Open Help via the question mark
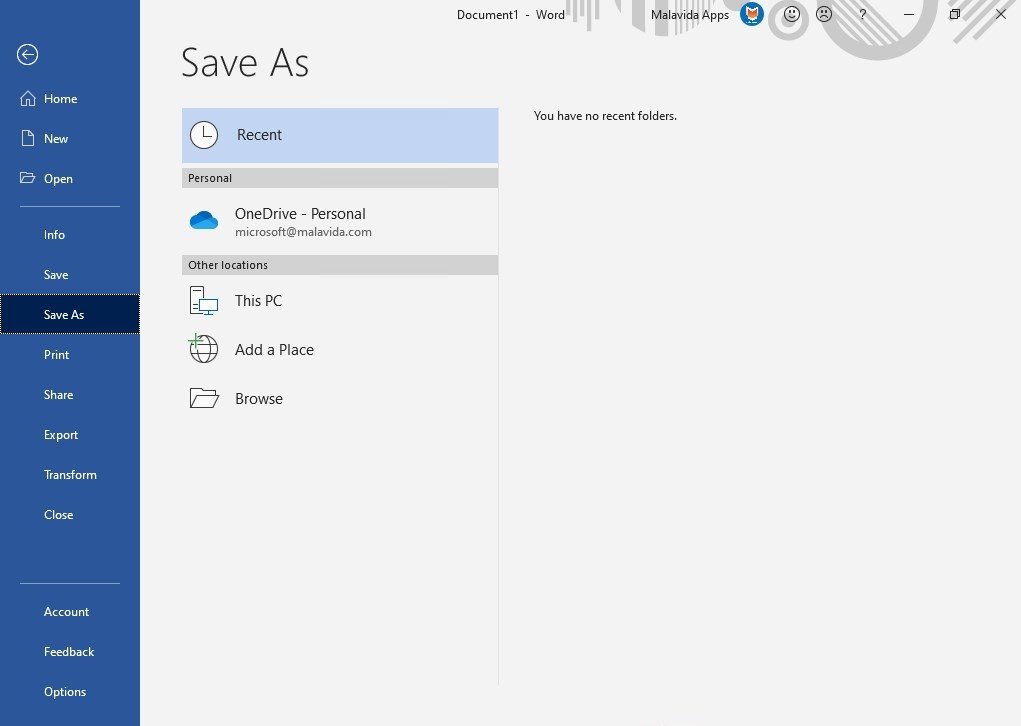The height and width of the screenshot is (726, 1021). [x=862, y=14]
